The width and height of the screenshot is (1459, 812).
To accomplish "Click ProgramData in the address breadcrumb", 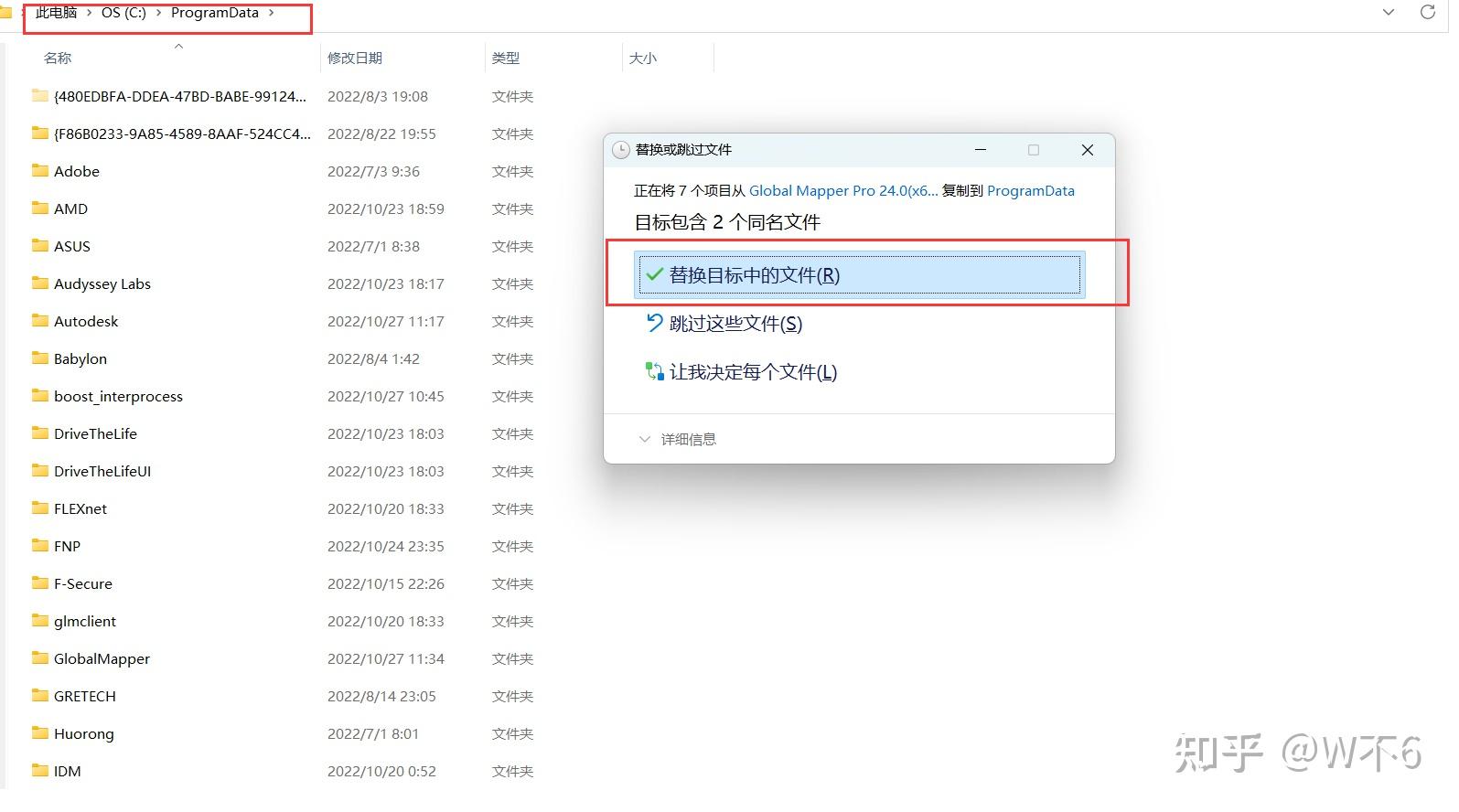I will (215, 13).
